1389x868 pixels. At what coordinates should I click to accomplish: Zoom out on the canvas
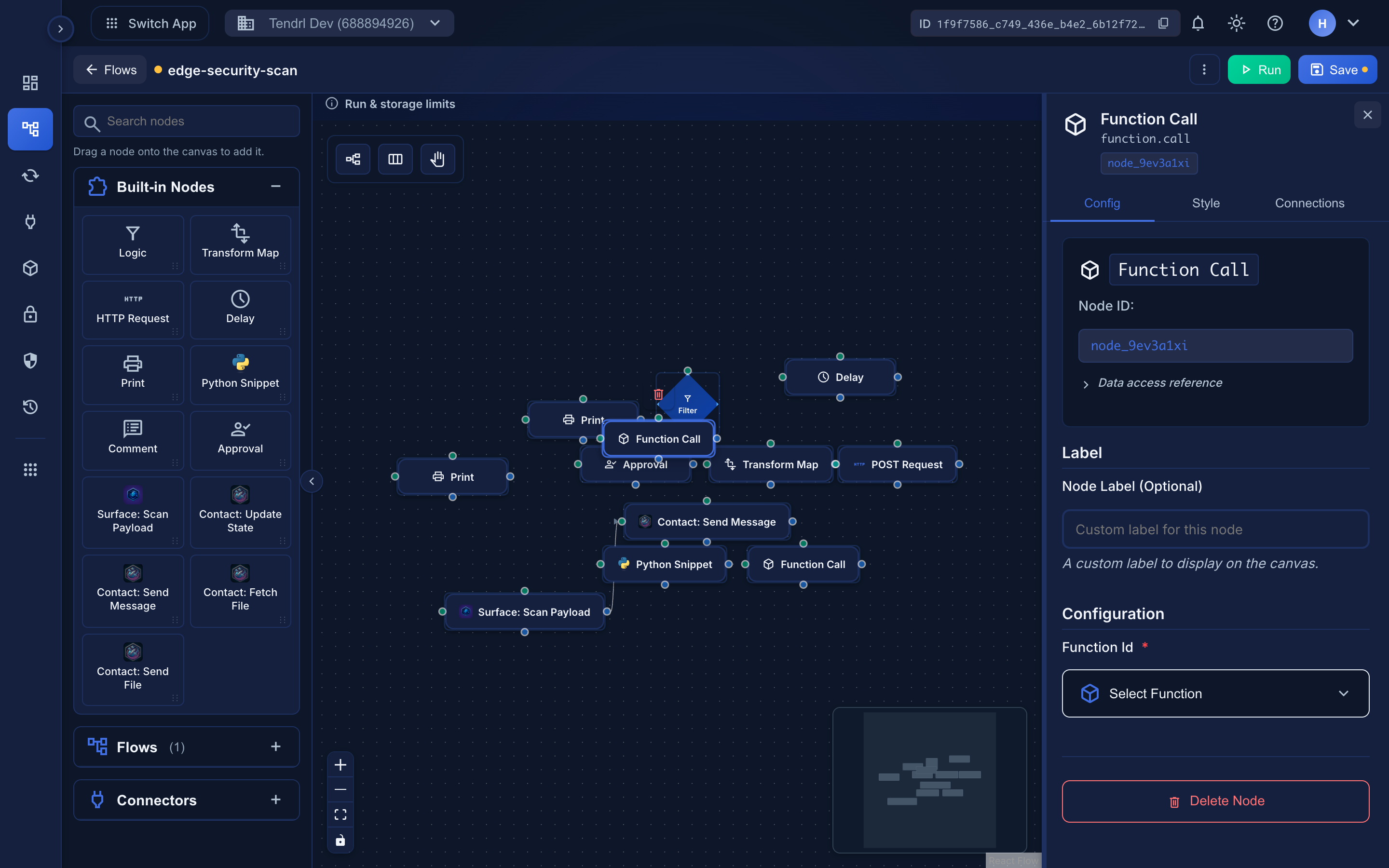[340, 790]
